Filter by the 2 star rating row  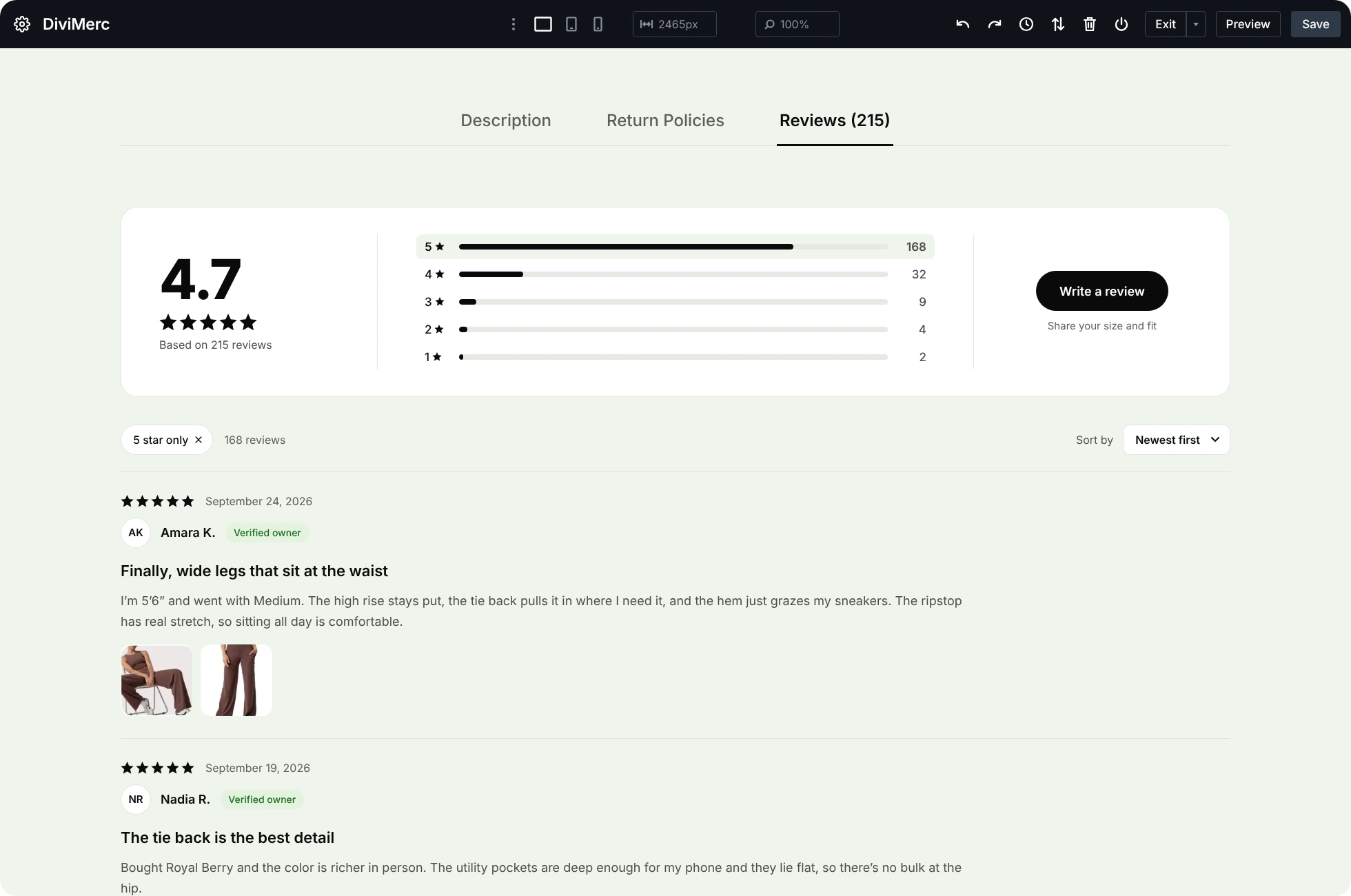675,329
